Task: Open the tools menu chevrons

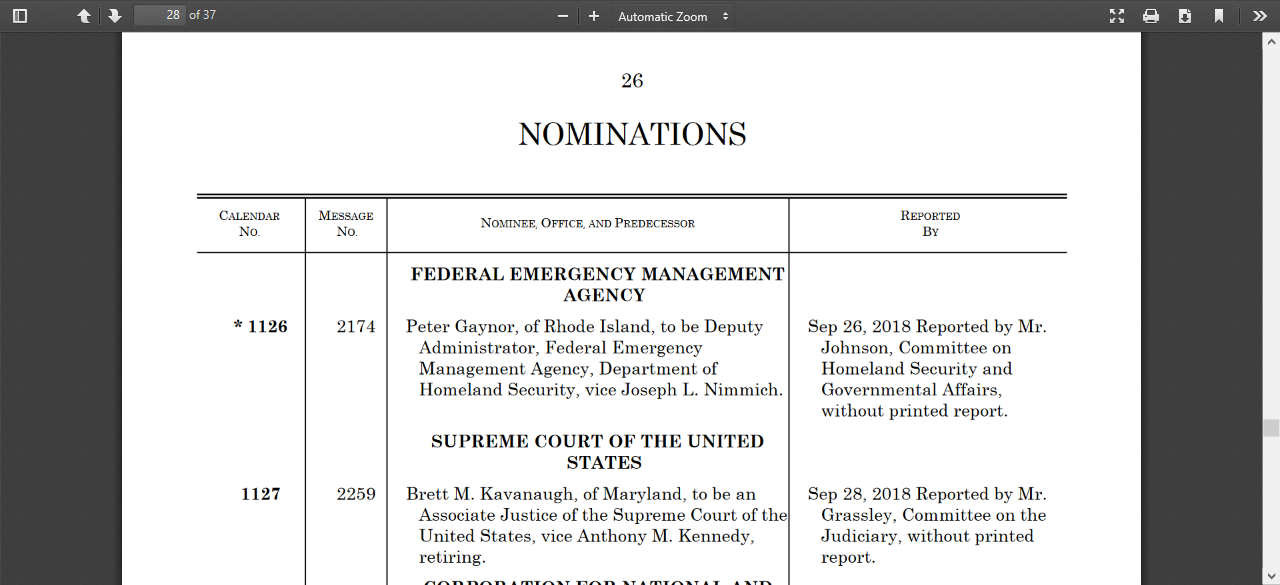Action: (1260, 16)
